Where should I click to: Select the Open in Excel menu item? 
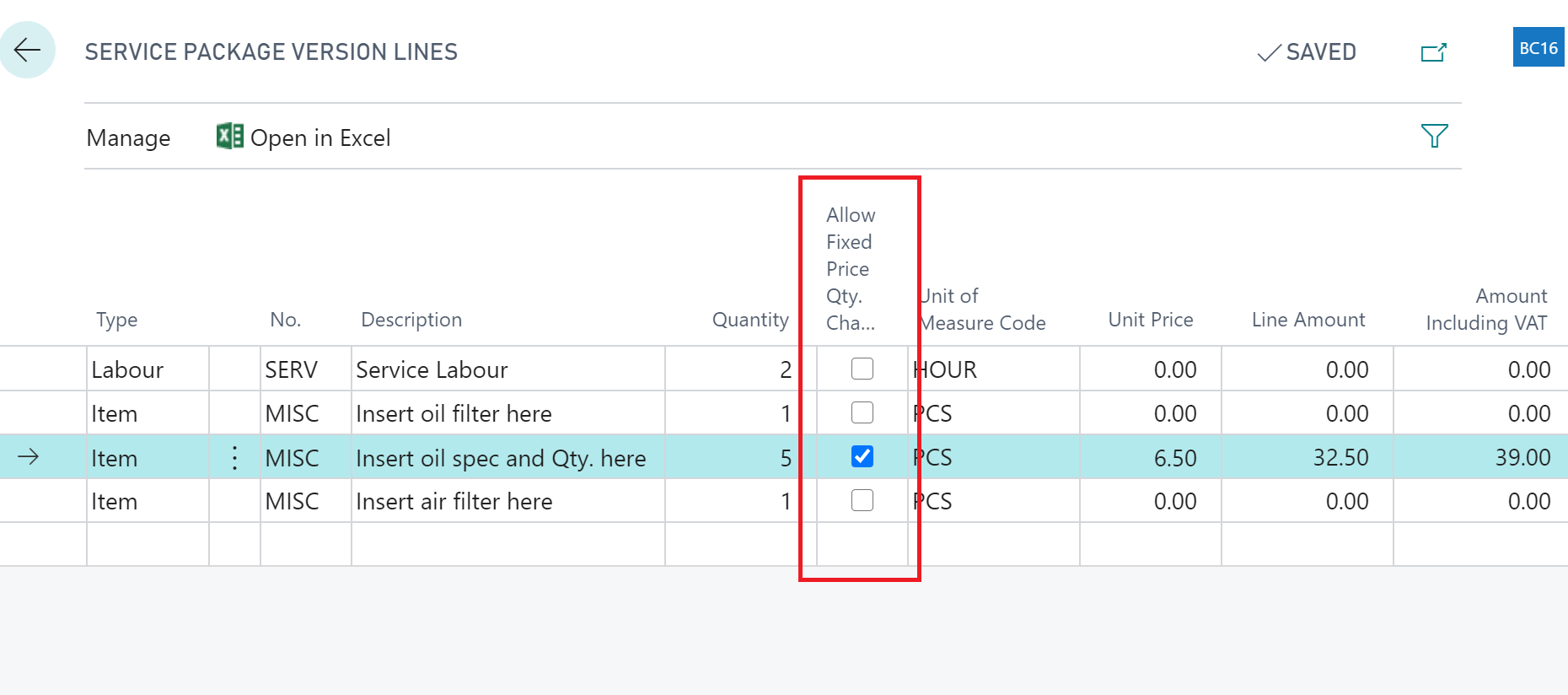(320, 137)
